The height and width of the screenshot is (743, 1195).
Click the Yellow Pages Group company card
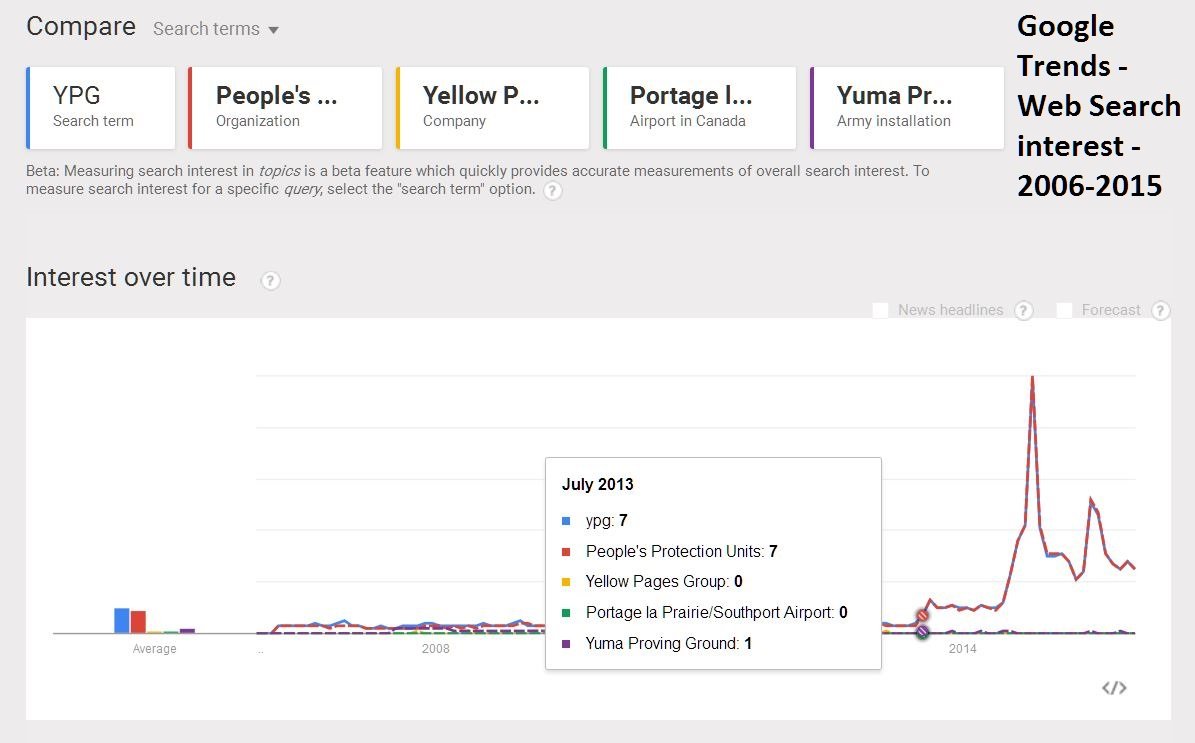(x=493, y=107)
